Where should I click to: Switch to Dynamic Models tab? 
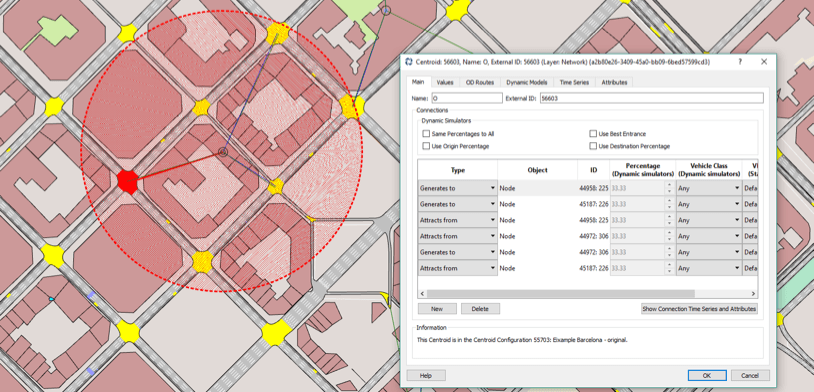pyautogui.click(x=527, y=82)
